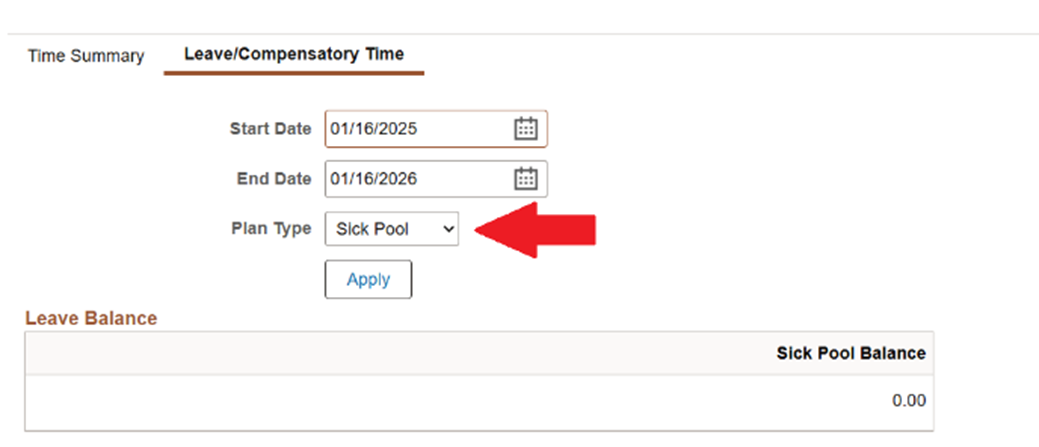Click the chevron arrow beside Sick Pool

448,229
